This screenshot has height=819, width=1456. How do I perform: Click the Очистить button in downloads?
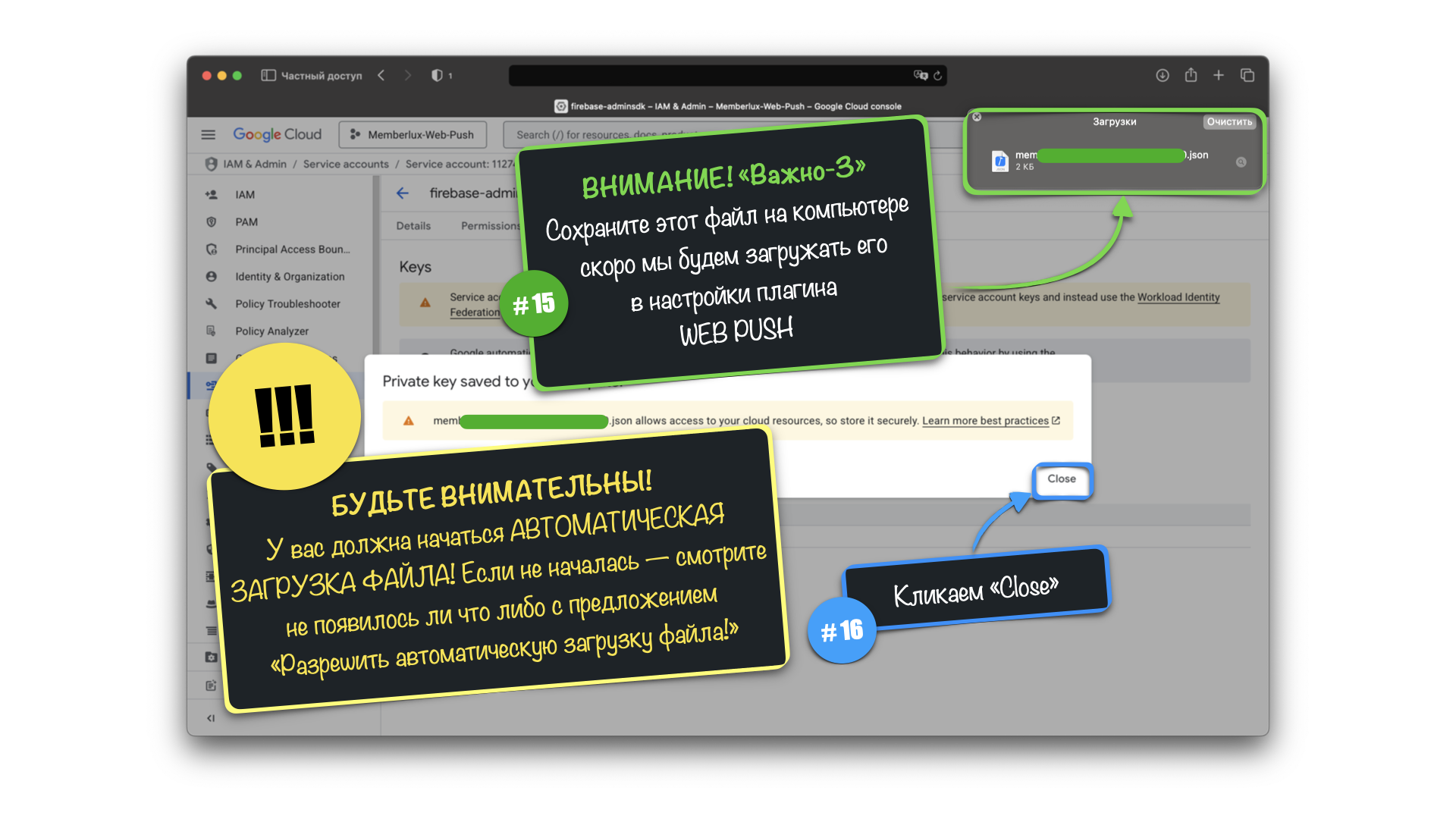(1228, 121)
